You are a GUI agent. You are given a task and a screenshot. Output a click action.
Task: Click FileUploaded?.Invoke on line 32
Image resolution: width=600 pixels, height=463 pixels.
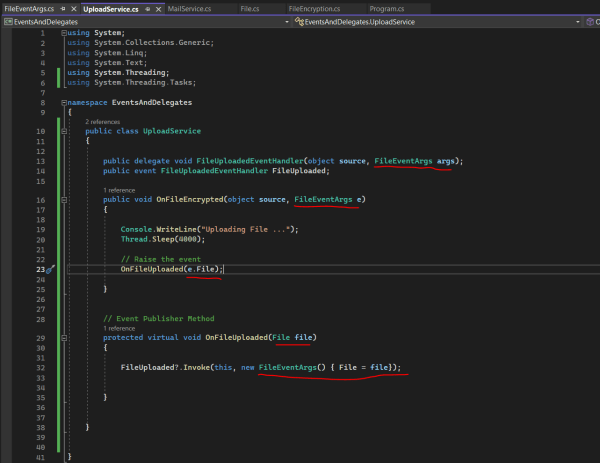click(x=164, y=367)
